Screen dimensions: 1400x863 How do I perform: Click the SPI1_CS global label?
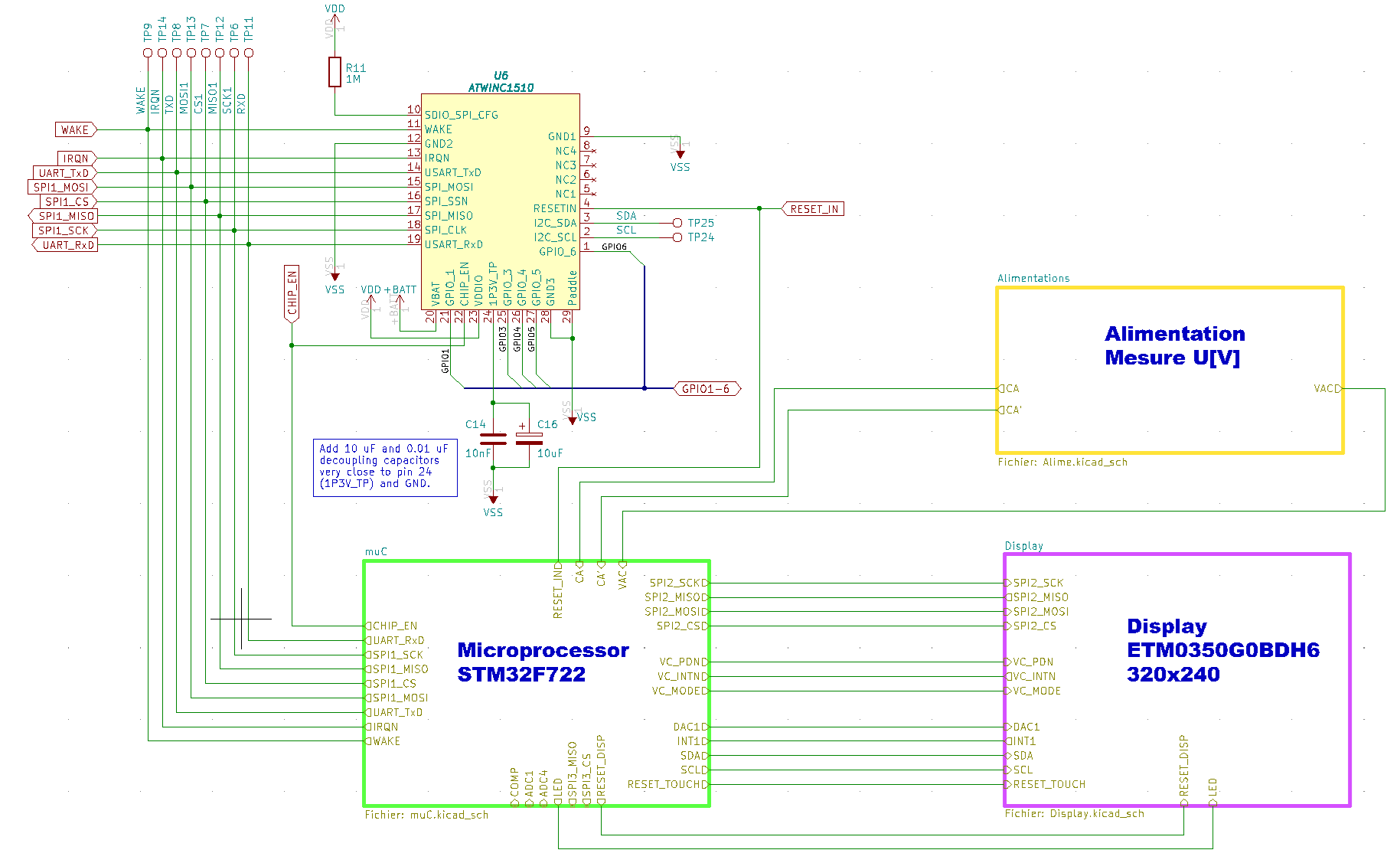68,201
